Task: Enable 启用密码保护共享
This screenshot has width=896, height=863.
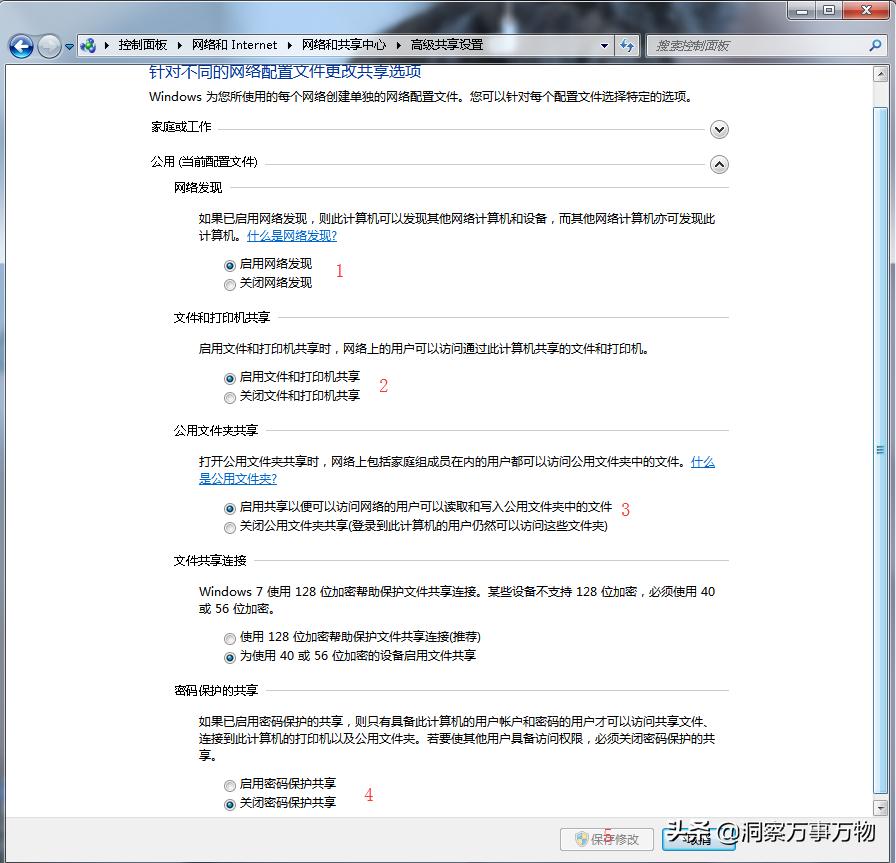Action: [230, 785]
